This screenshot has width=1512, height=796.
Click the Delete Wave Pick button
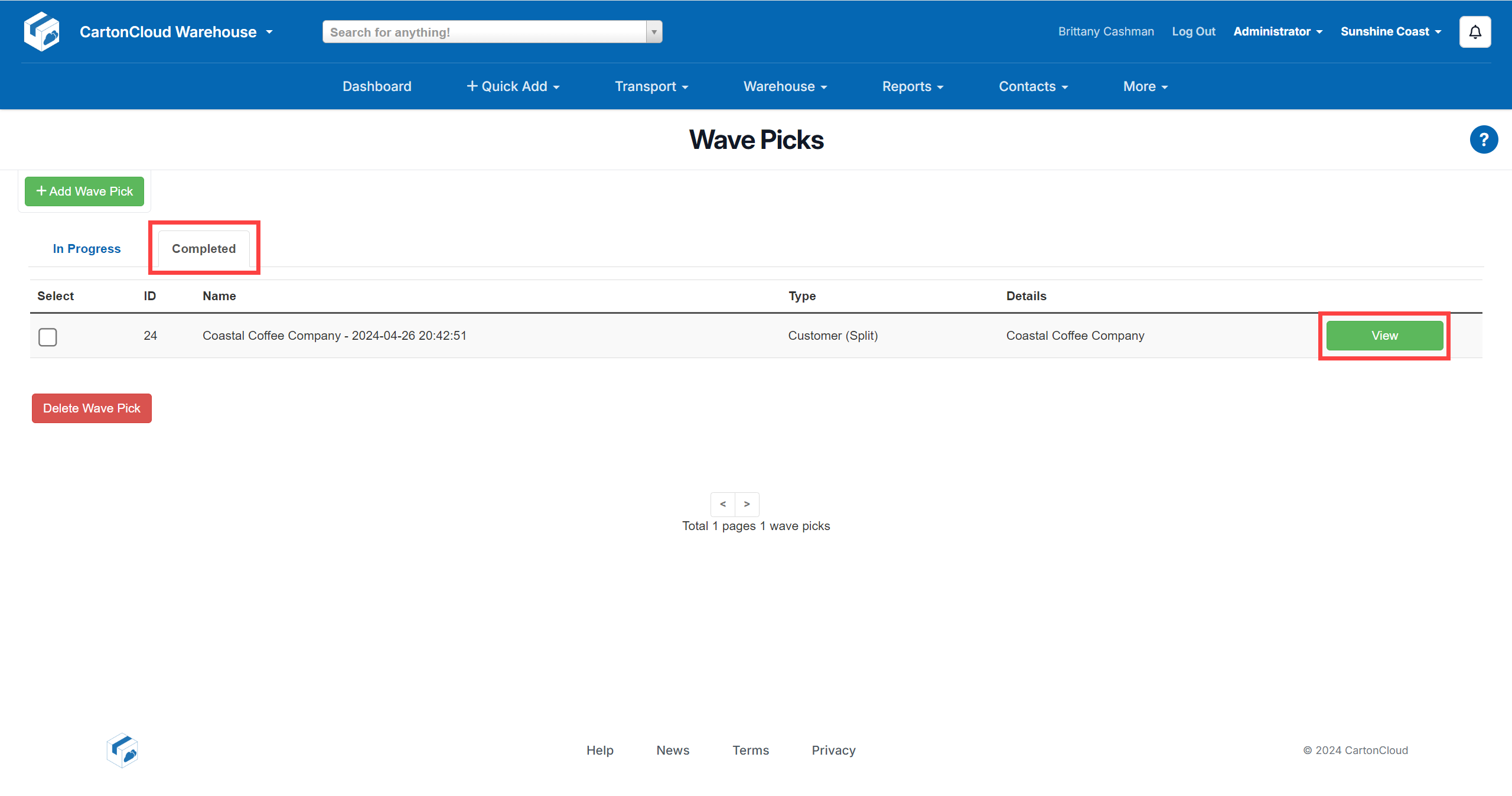(92, 408)
